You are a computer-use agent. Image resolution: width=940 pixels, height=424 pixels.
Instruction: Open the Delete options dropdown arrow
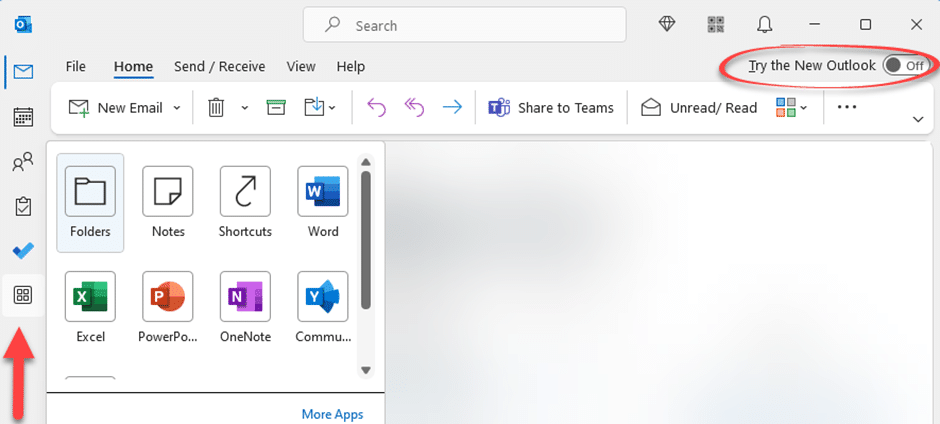tap(245, 108)
